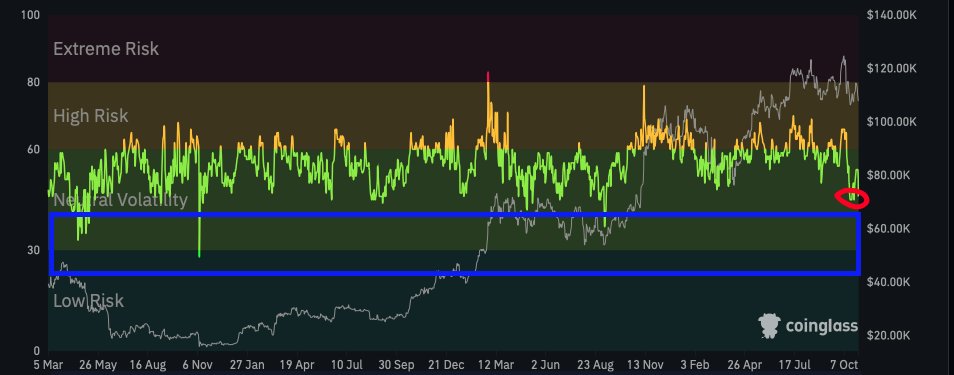Screen dimensions: 954x375
Task: Click the $60.00K price axis label
Action: tap(888, 229)
